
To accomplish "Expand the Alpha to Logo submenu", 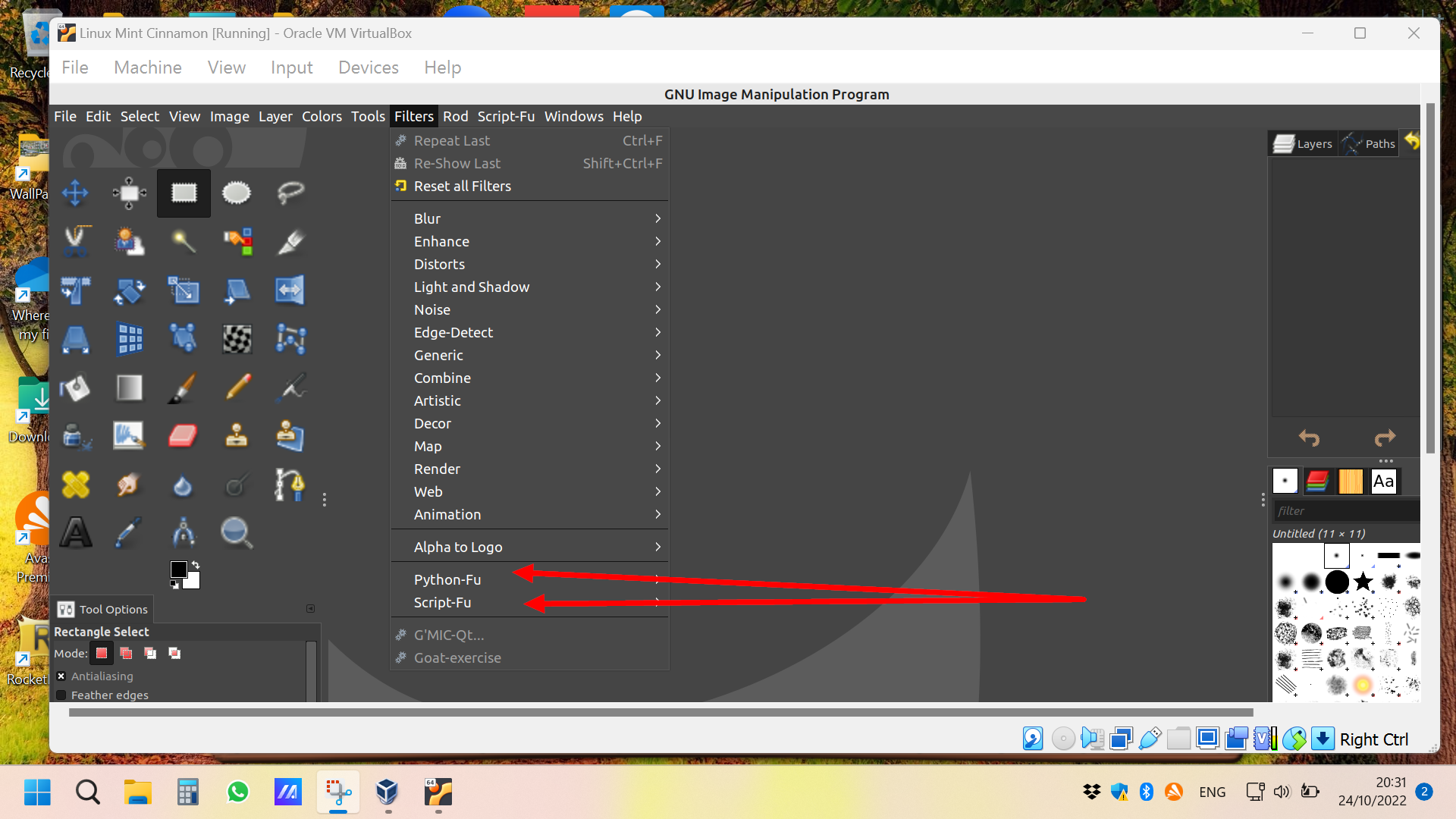I will (x=529, y=548).
